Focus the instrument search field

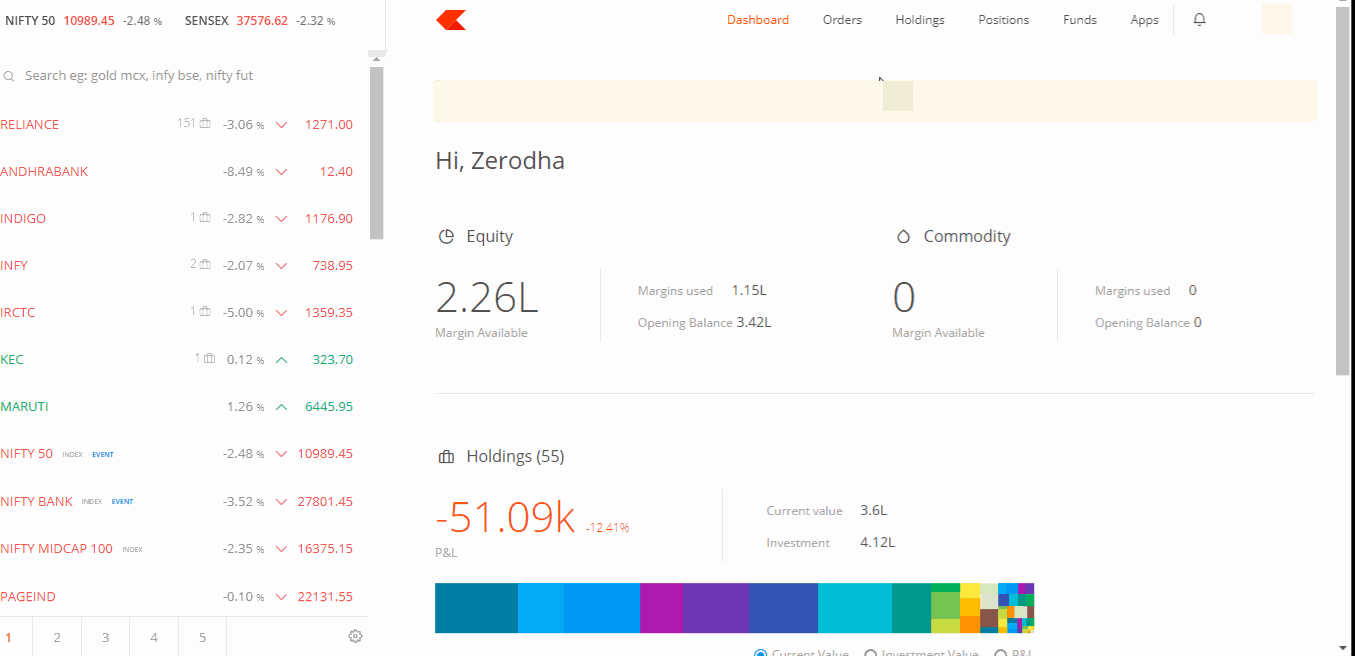[185, 76]
